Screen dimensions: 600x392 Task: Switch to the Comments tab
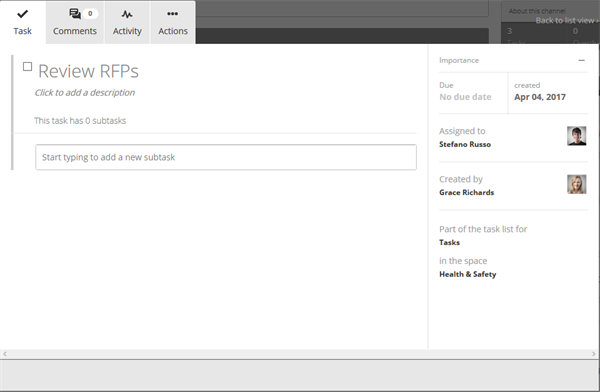[75, 22]
